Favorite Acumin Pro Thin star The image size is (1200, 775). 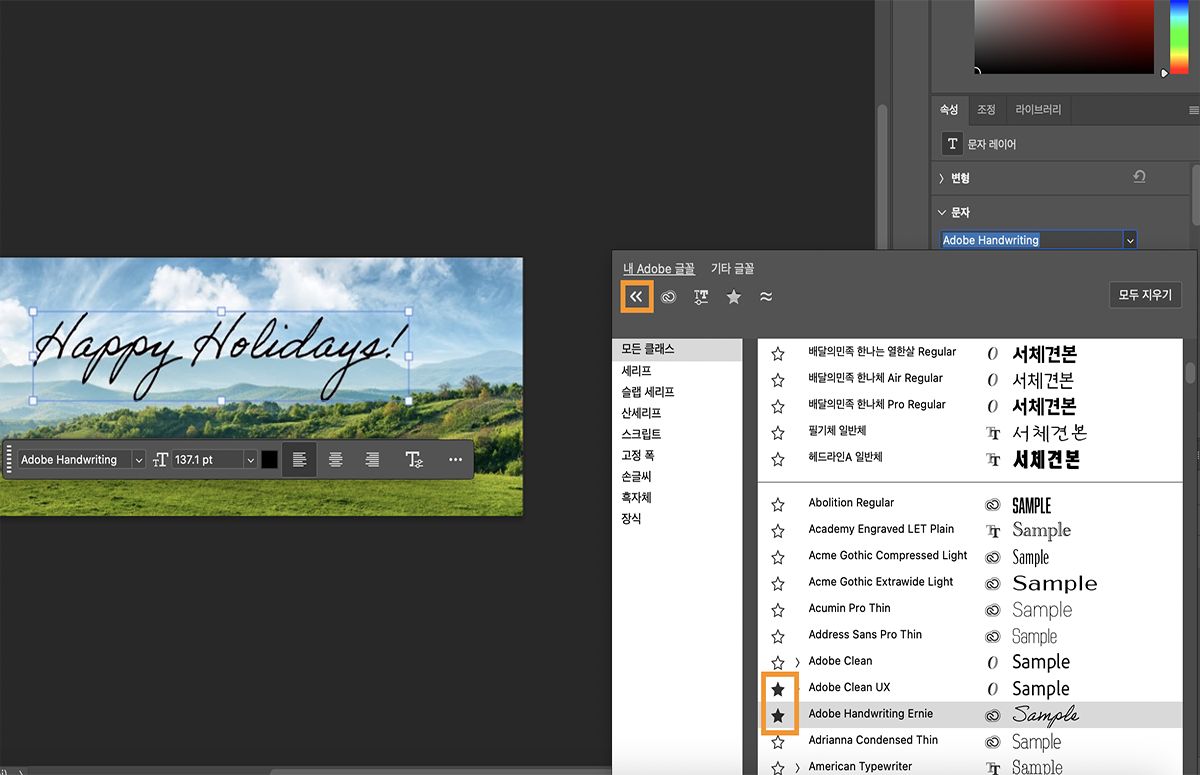[778, 610]
